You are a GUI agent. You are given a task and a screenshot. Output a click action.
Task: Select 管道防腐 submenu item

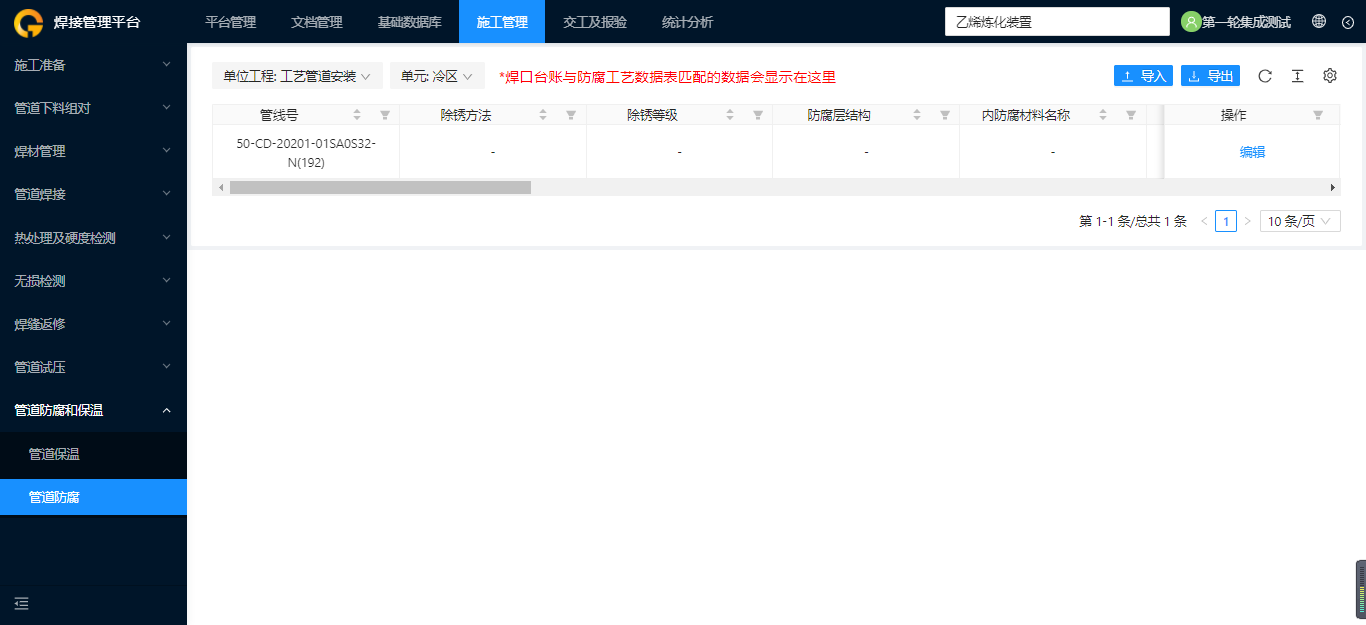93,497
